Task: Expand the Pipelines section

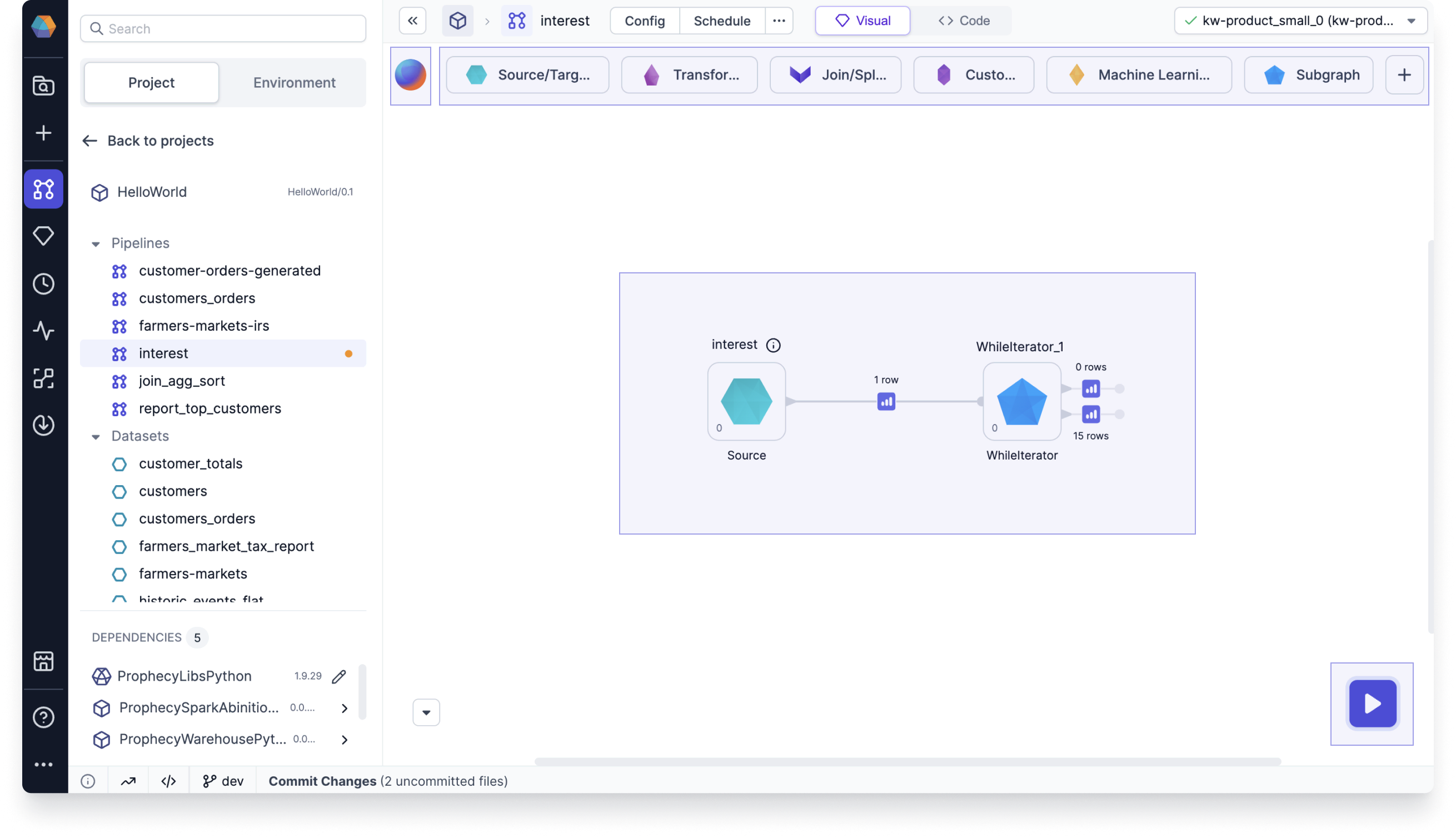Action: pos(94,243)
